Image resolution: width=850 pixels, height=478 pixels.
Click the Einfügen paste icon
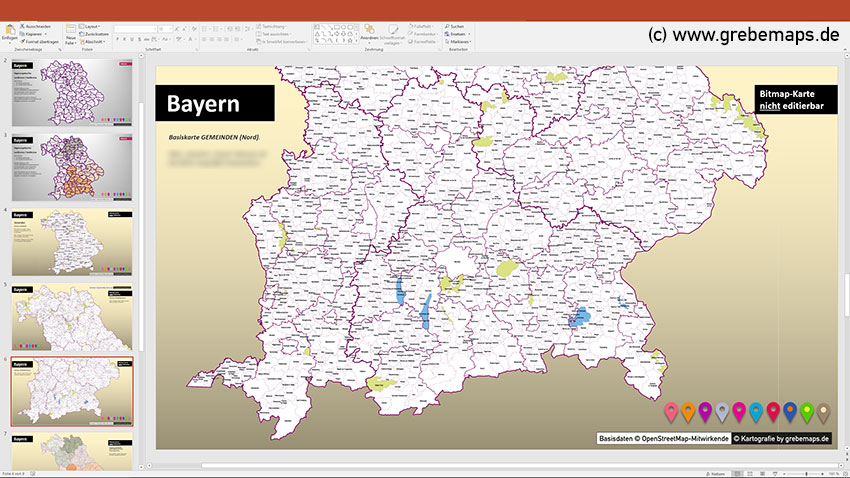pos(10,30)
